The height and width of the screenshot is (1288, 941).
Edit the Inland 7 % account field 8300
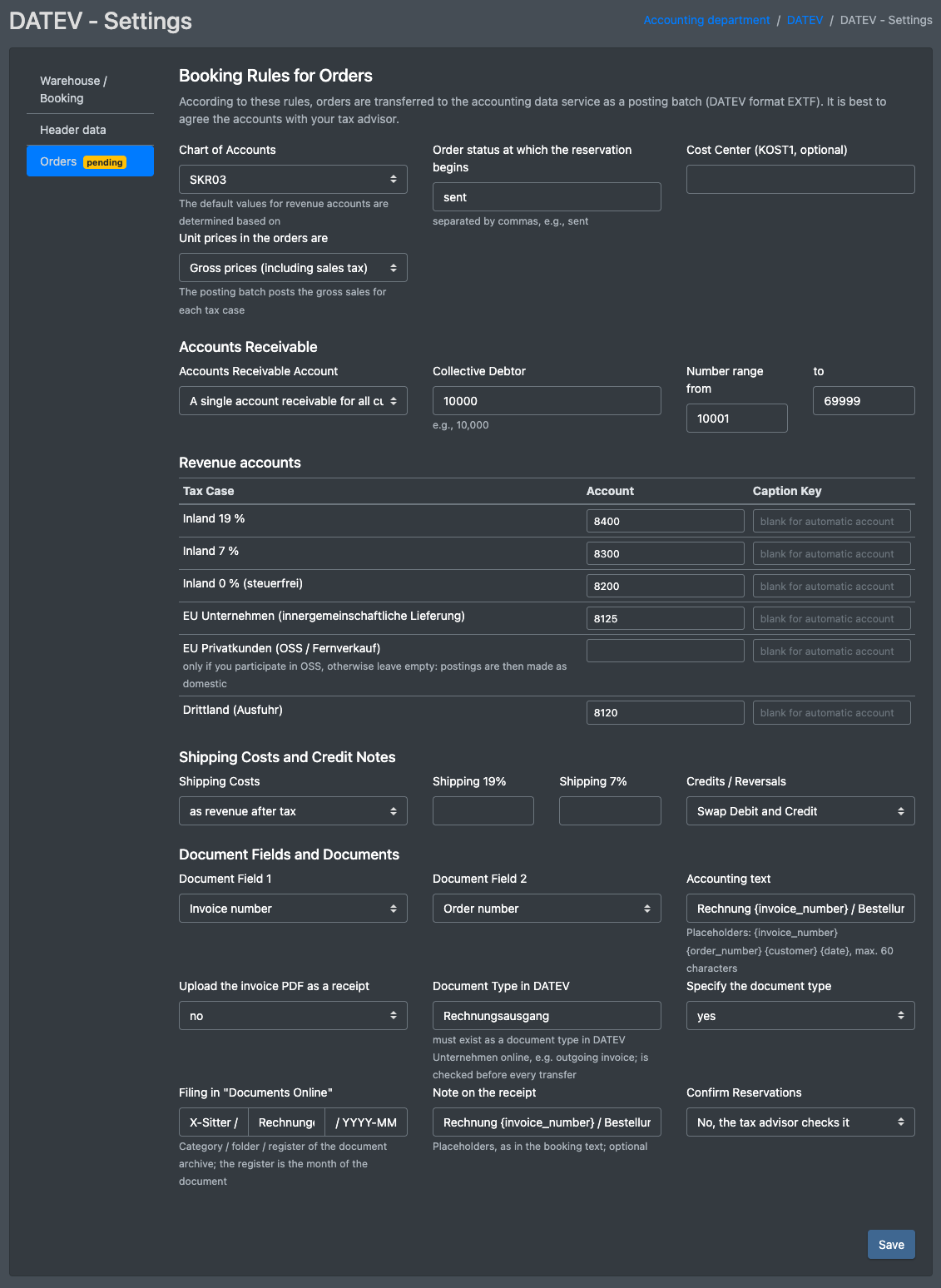point(665,554)
